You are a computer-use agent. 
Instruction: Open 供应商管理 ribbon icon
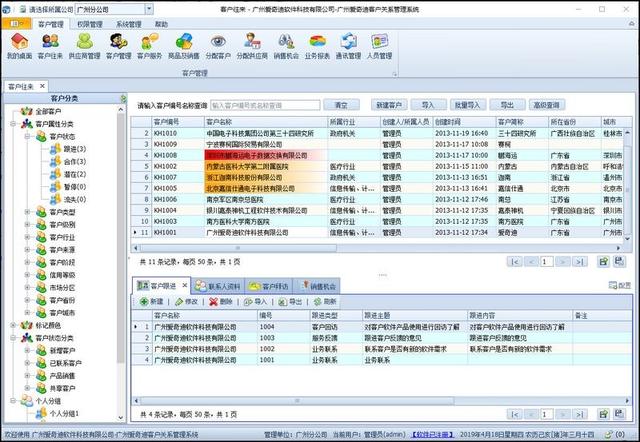pyautogui.click(x=84, y=46)
